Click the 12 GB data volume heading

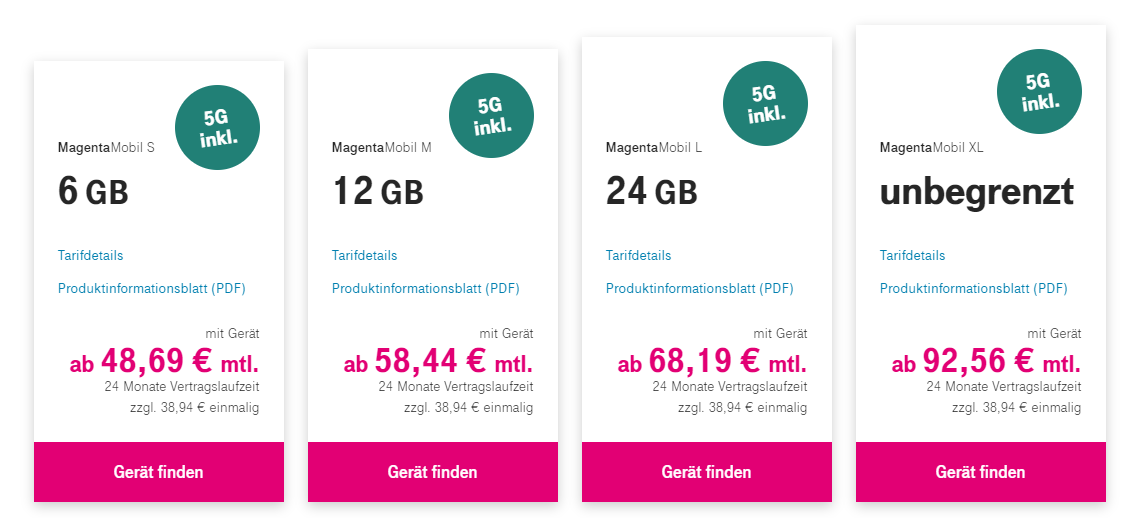point(378,191)
